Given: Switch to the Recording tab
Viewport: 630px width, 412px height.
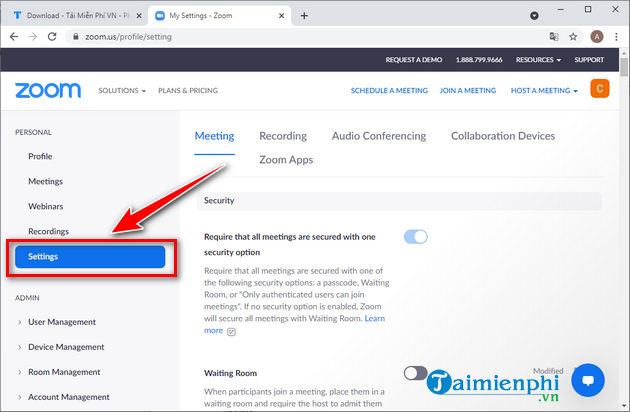Looking at the screenshot, I should coord(282,136).
